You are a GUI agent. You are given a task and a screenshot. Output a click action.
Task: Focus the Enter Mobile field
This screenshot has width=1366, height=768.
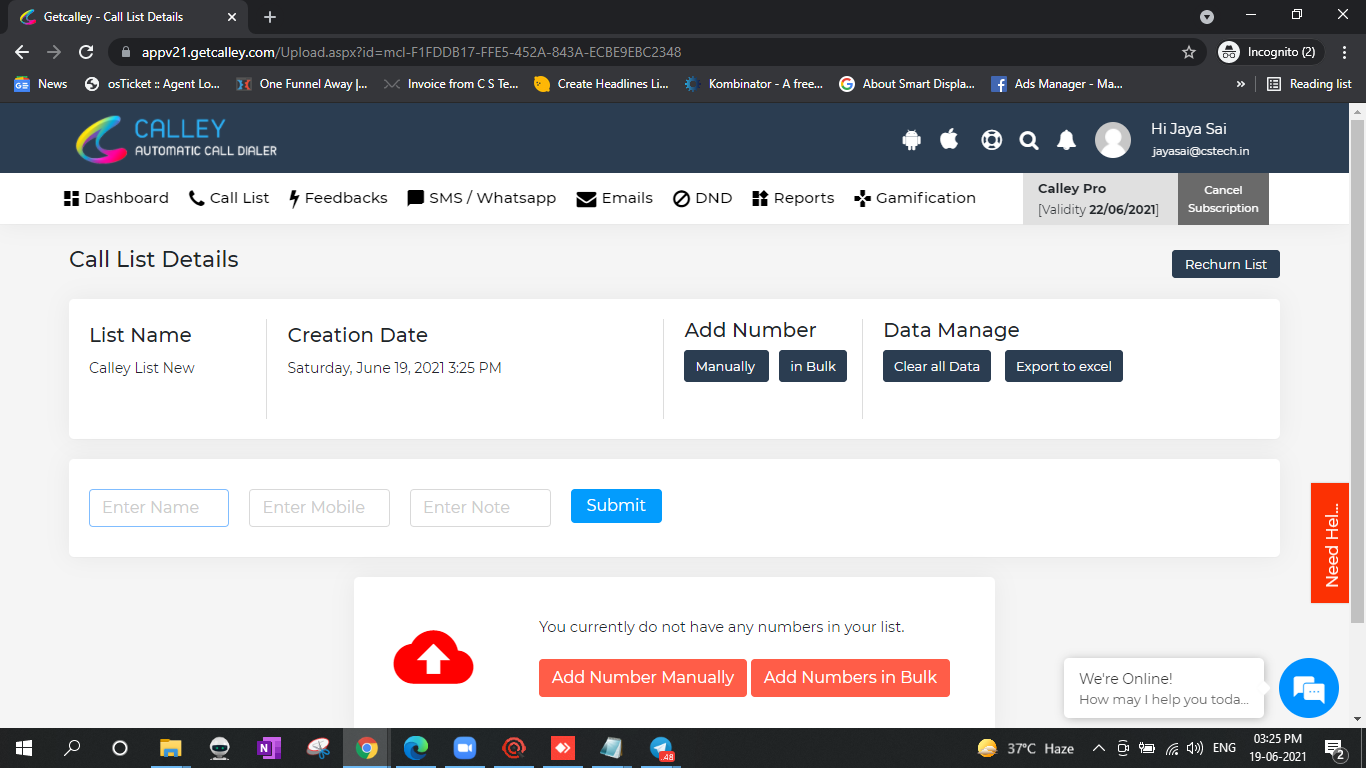coord(319,508)
